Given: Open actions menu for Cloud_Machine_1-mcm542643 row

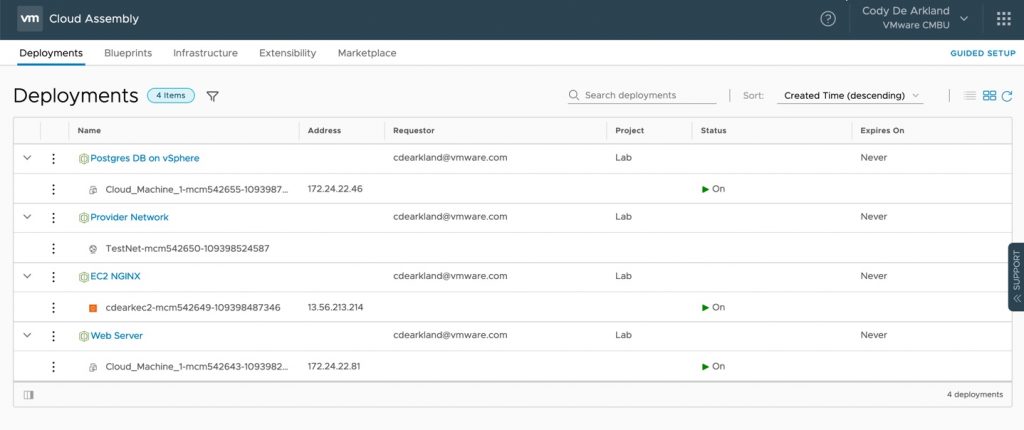Looking at the screenshot, I should click(54, 367).
